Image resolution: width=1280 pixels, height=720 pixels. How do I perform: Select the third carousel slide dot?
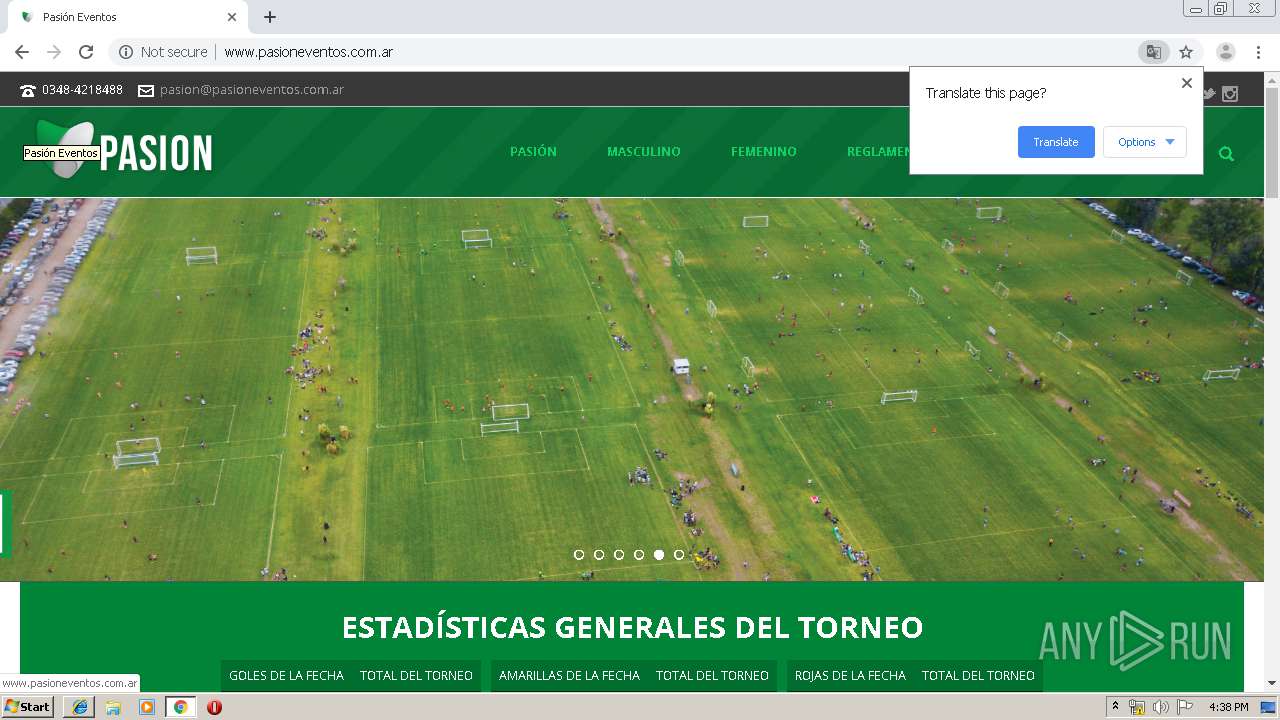(619, 554)
